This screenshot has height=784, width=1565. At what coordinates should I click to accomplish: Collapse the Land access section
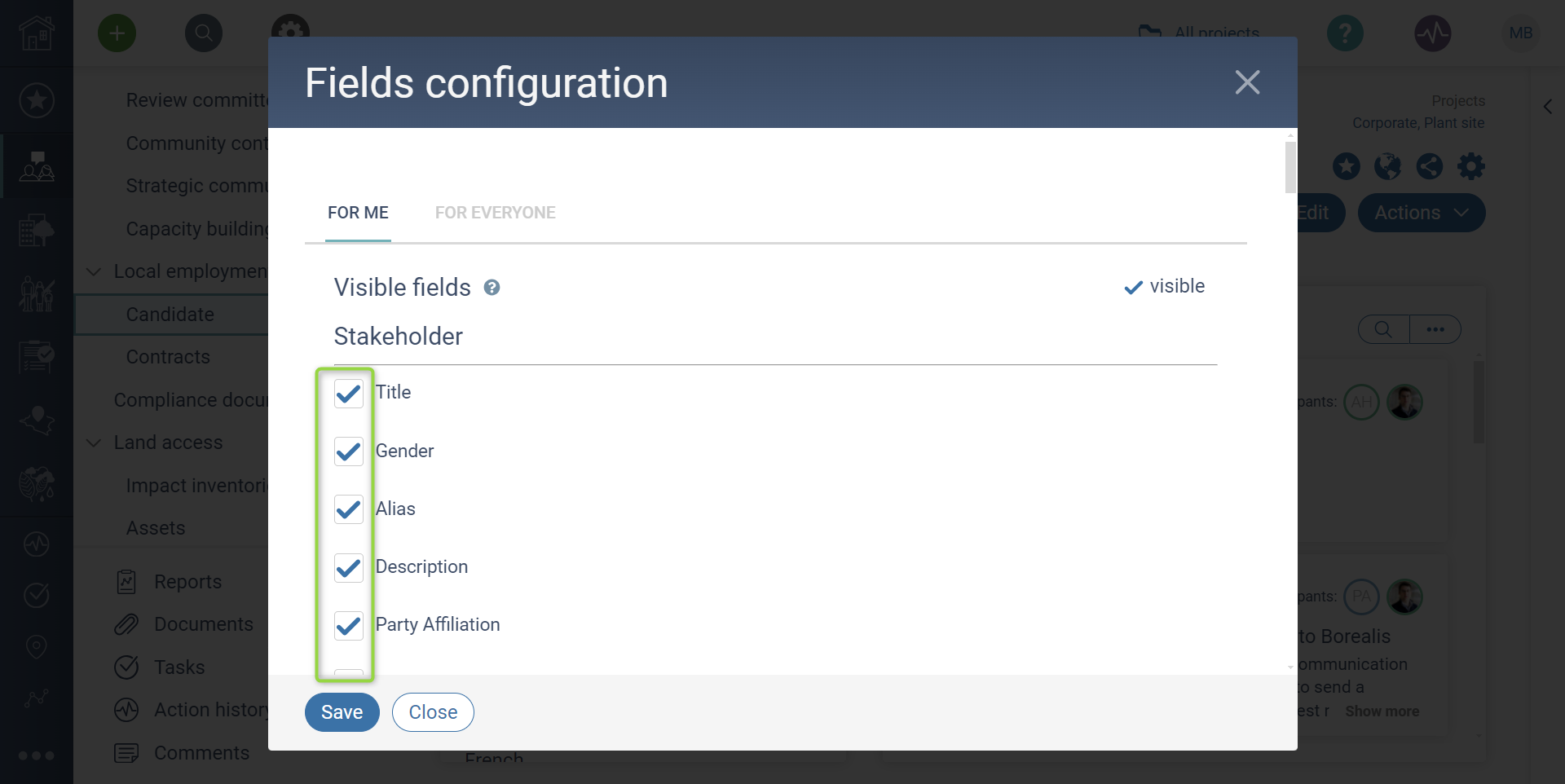coord(93,443)
